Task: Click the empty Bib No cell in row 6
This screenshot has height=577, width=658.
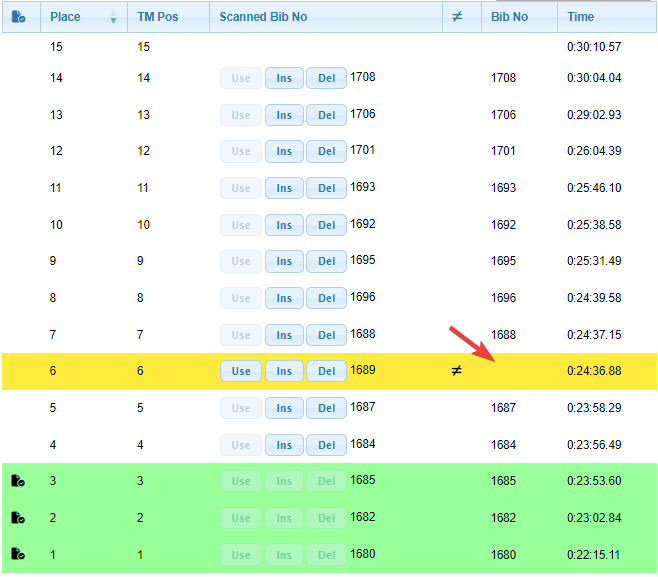Action: tap(518, 371)
